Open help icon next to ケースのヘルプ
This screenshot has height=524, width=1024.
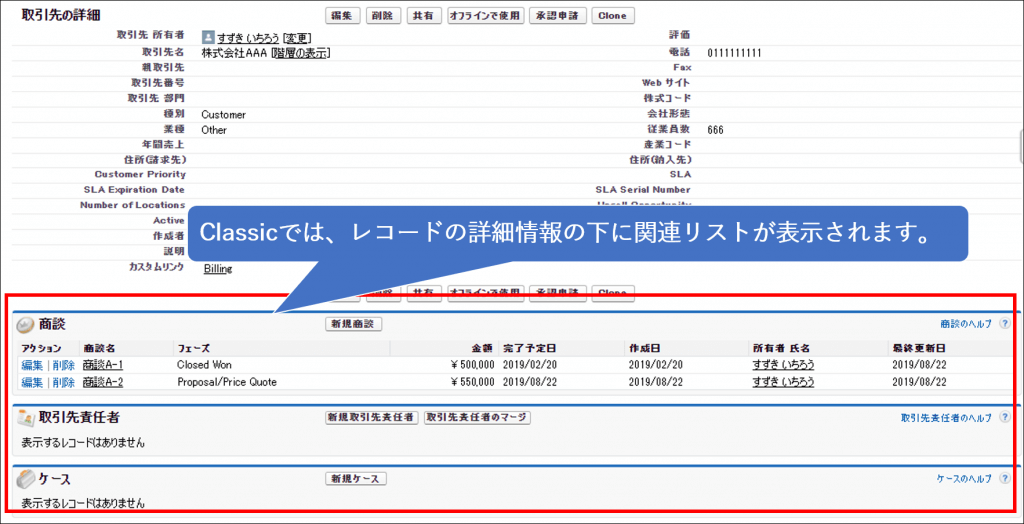coord(1004,479)
